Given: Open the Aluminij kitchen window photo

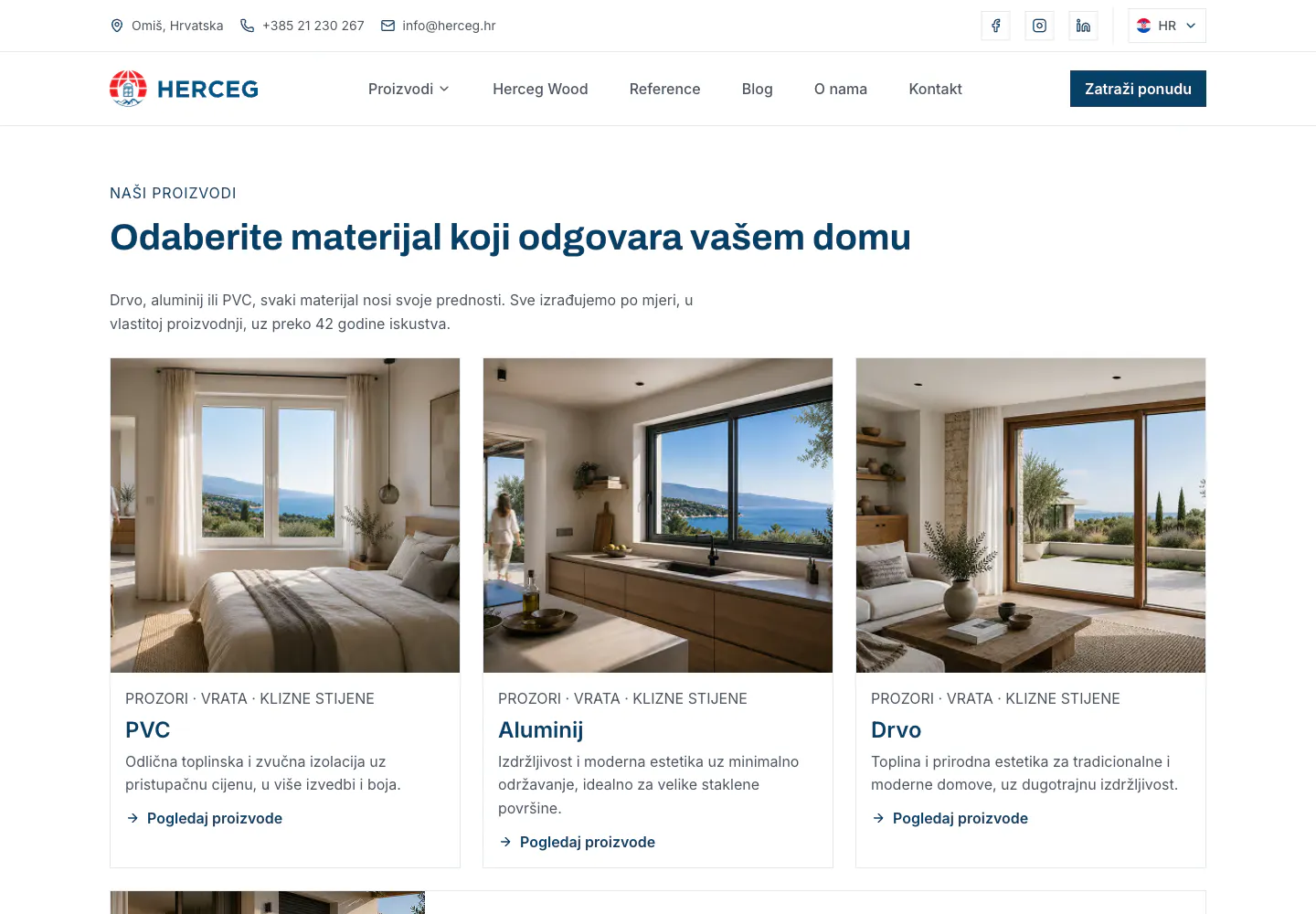Looking at the screenshot, I should pos(658,515).
